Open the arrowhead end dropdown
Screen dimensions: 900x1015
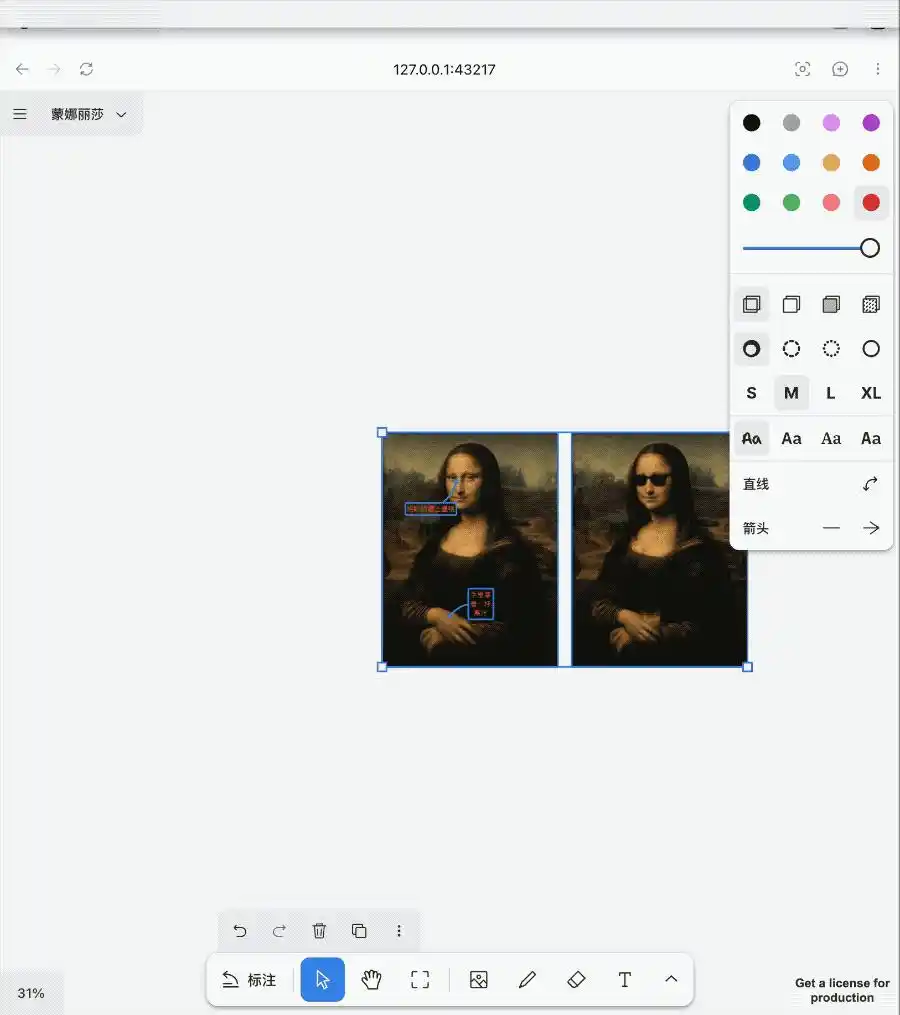[x=871, y=528]
